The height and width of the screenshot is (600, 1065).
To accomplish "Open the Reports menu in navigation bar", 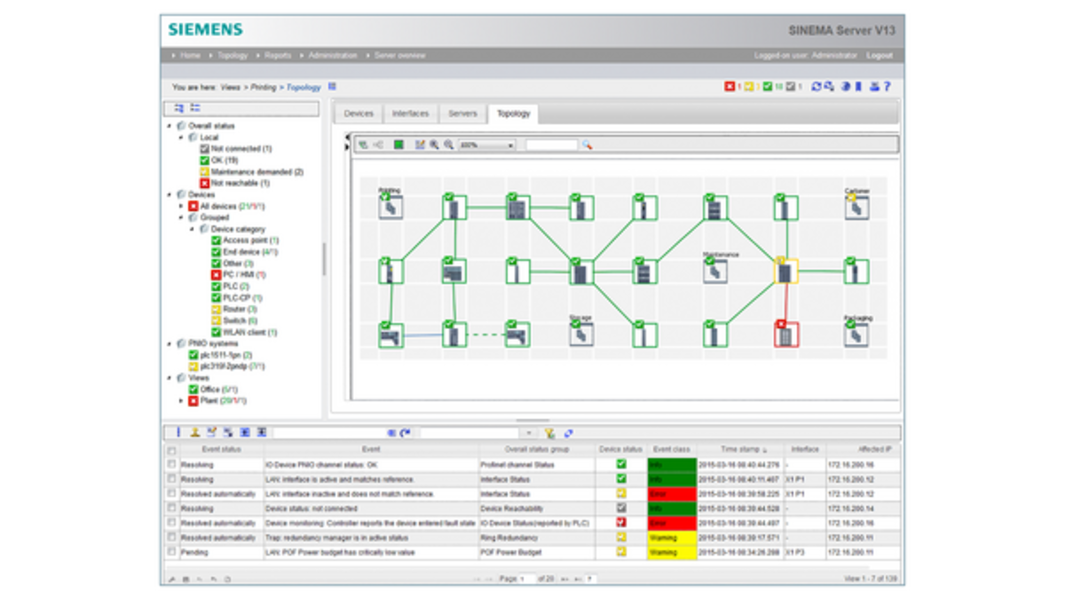I will (278, 55).
